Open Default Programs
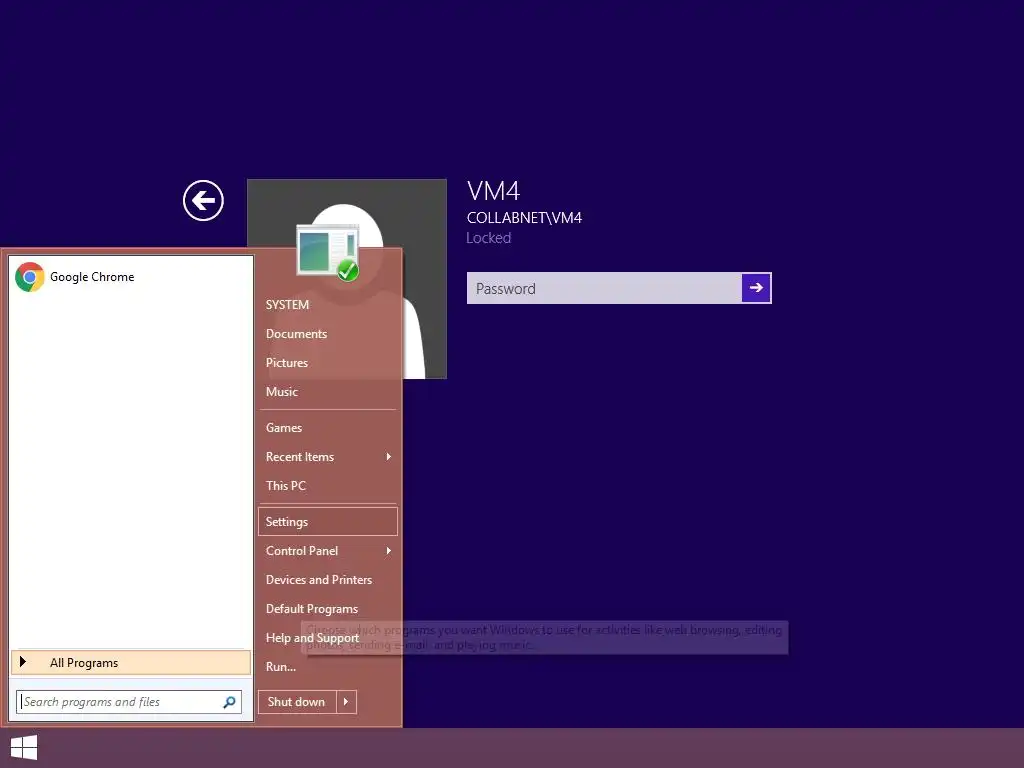 click(x=312, y=609)
